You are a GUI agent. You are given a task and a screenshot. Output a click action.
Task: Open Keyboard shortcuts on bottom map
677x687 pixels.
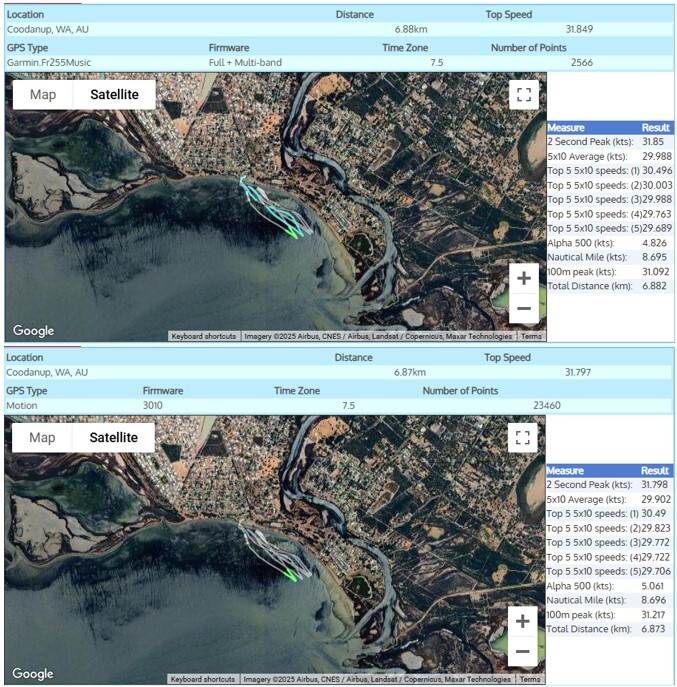click(x=203, y=680)
